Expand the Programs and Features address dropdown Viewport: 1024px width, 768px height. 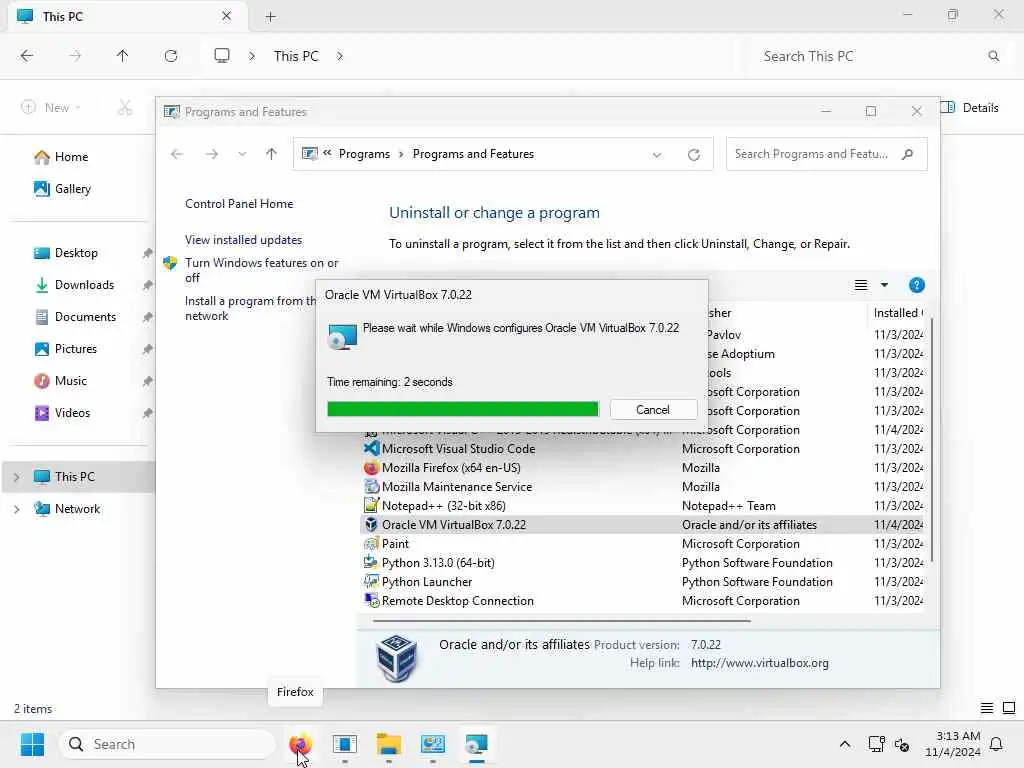[656, 155]
